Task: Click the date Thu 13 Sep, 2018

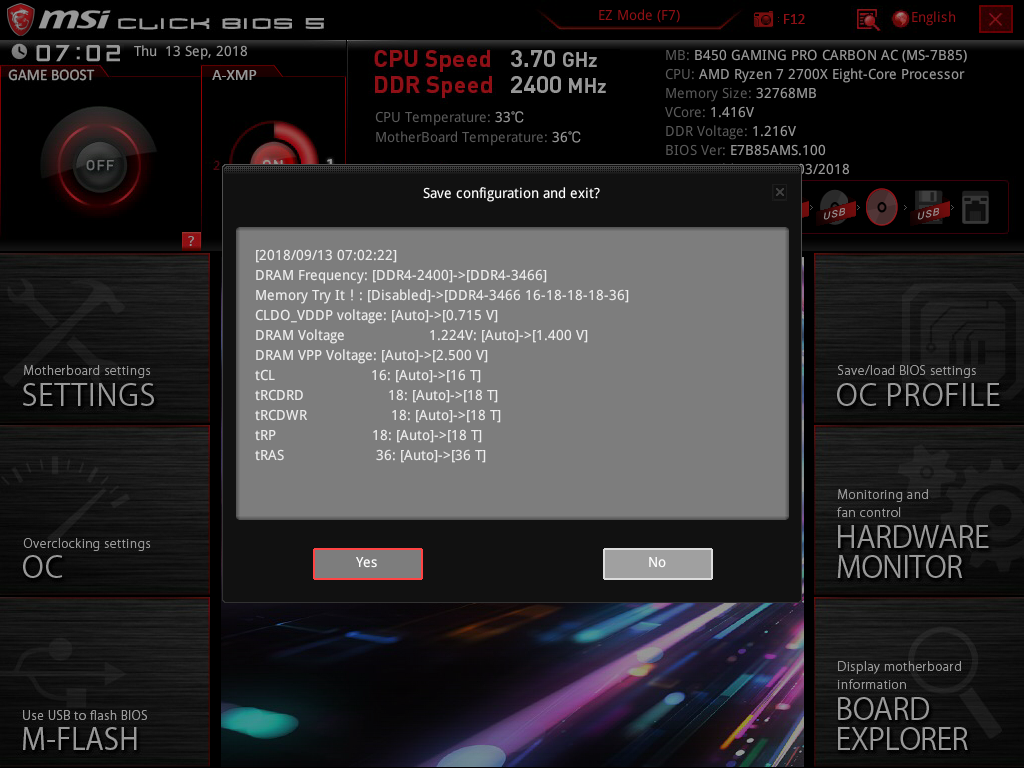Action: point(191,52)
